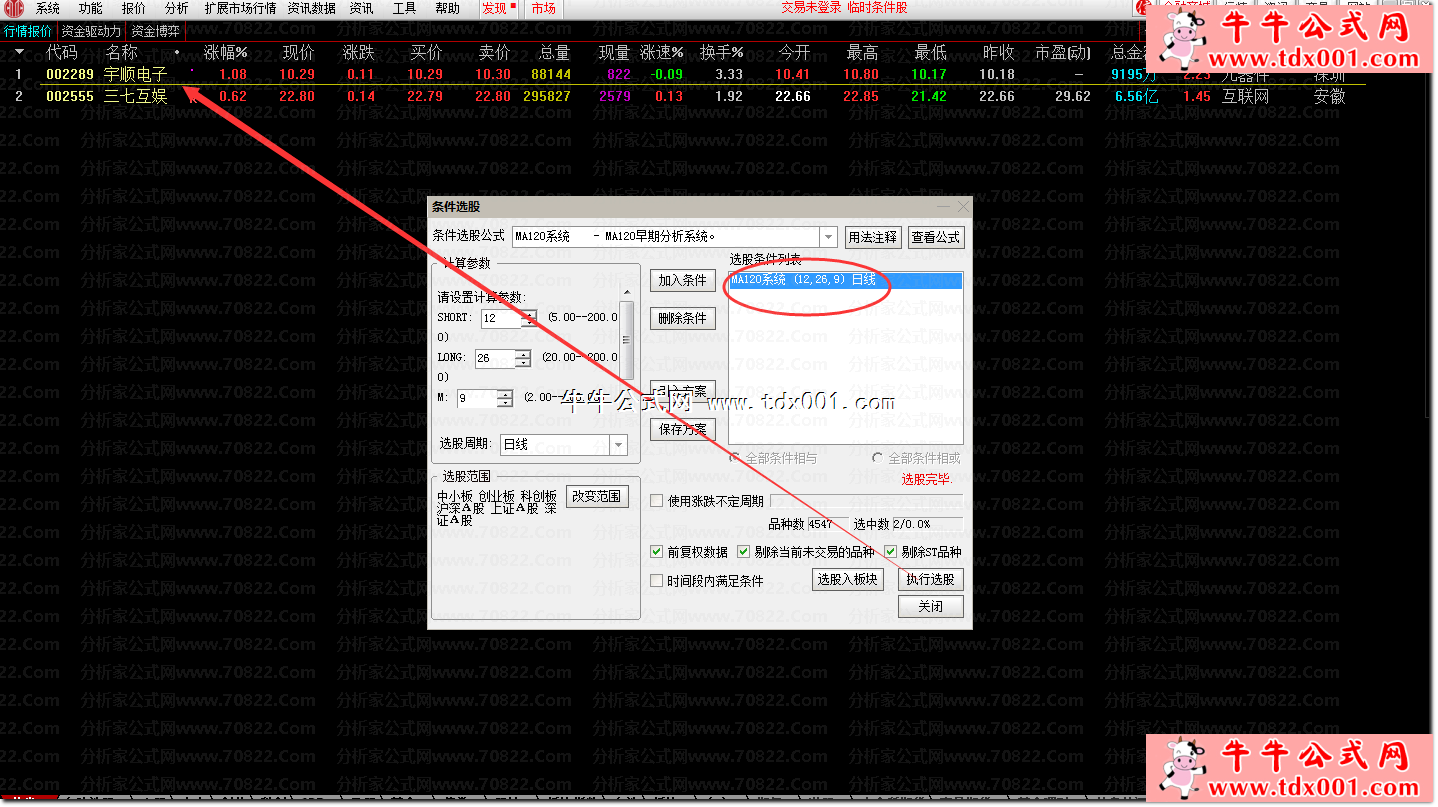Select MA120系统 (12,26,9) 日线 list entry

845,281
